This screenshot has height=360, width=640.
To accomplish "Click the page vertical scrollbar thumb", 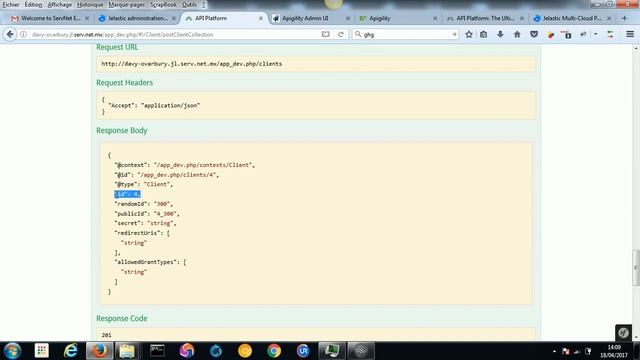I will point(636,268).
